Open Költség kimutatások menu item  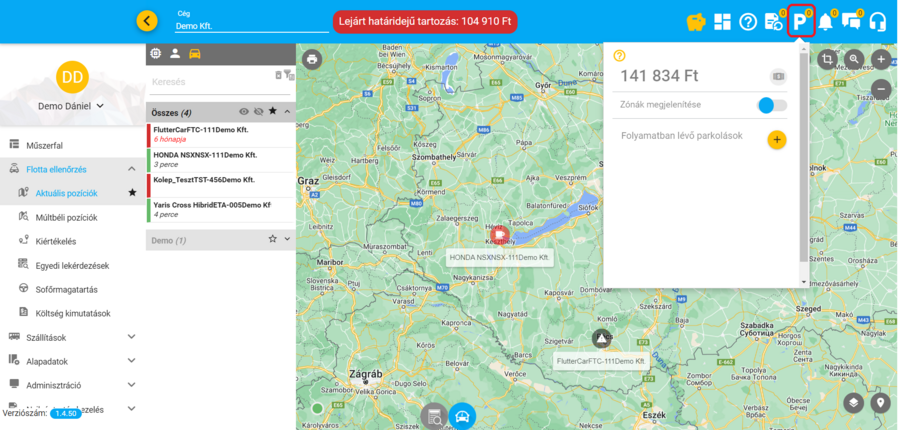(72, 313)
